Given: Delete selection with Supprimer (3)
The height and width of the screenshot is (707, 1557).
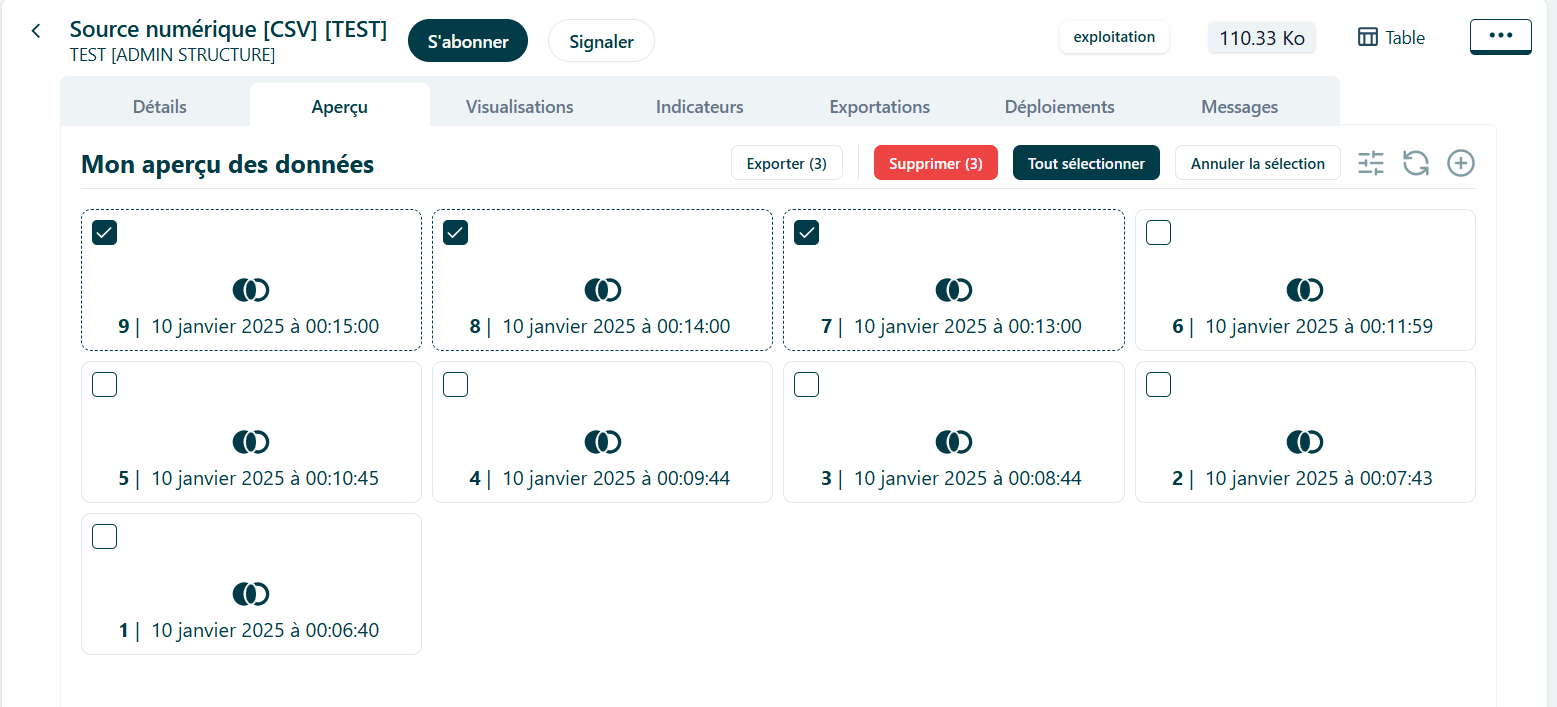Looking at the screenshot, I should (x=936, y=163).
